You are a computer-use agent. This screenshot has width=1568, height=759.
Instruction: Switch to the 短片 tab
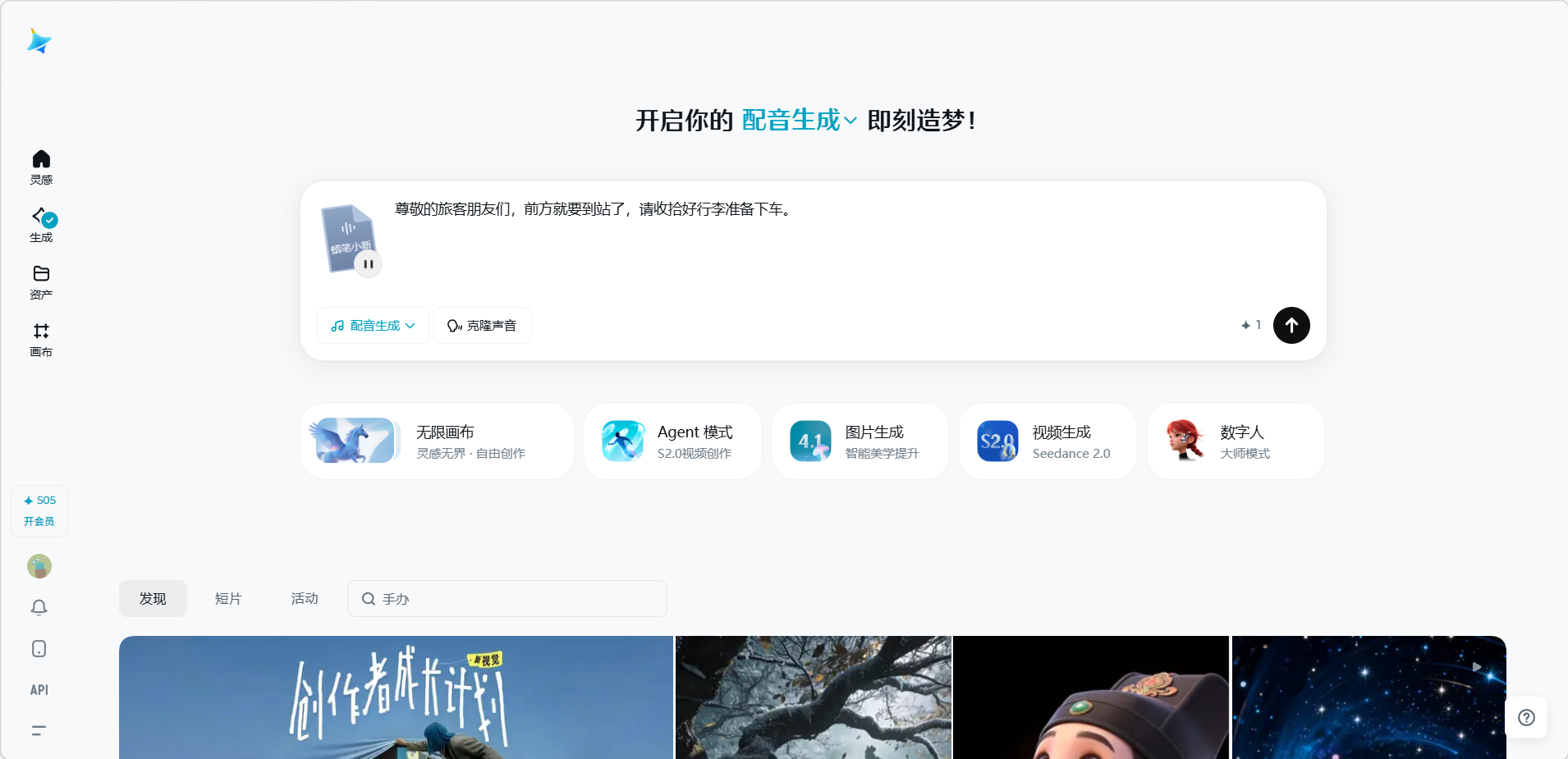coord(228,599)
